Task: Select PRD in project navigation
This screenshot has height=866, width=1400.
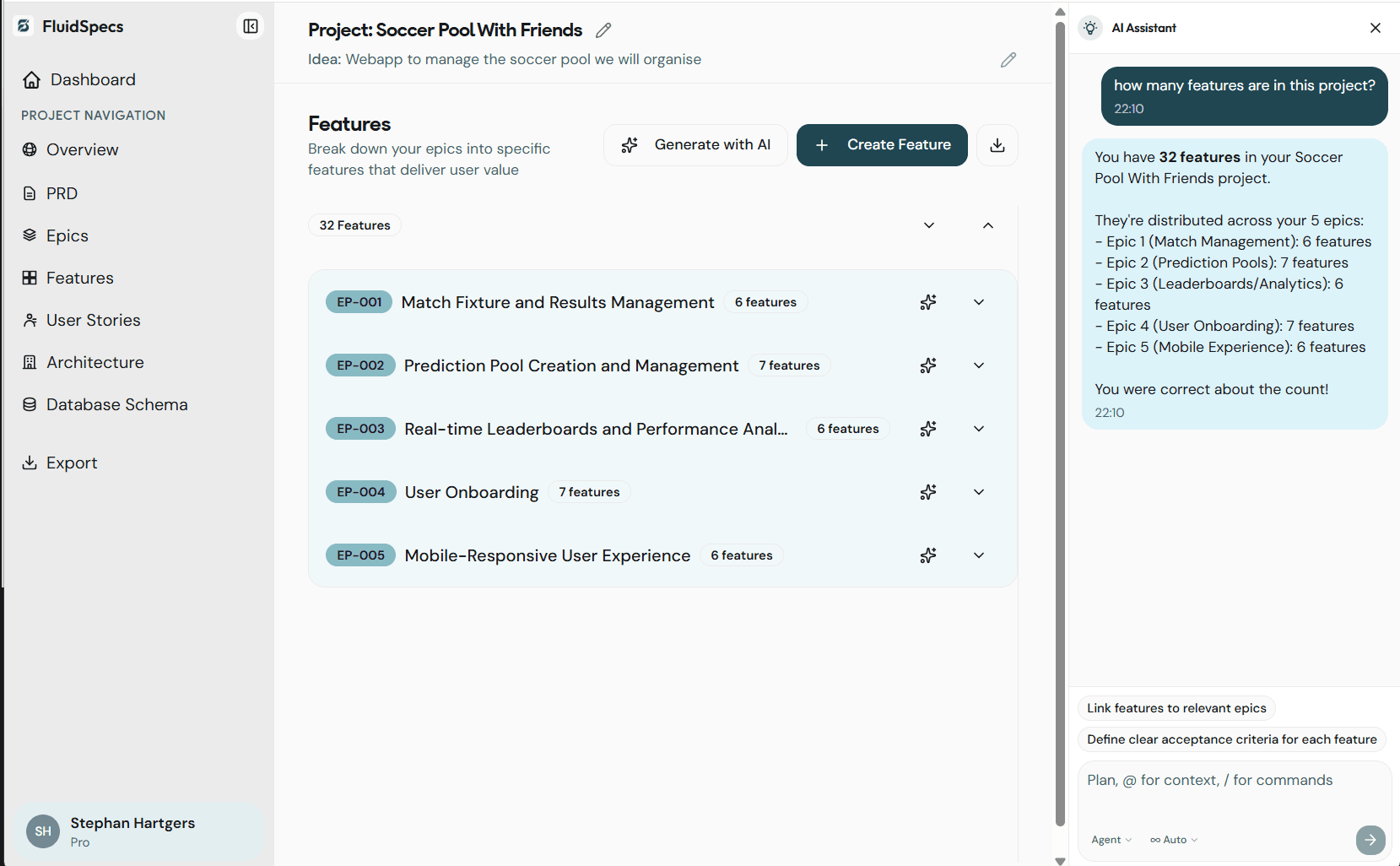Action: tap(63, 193)
